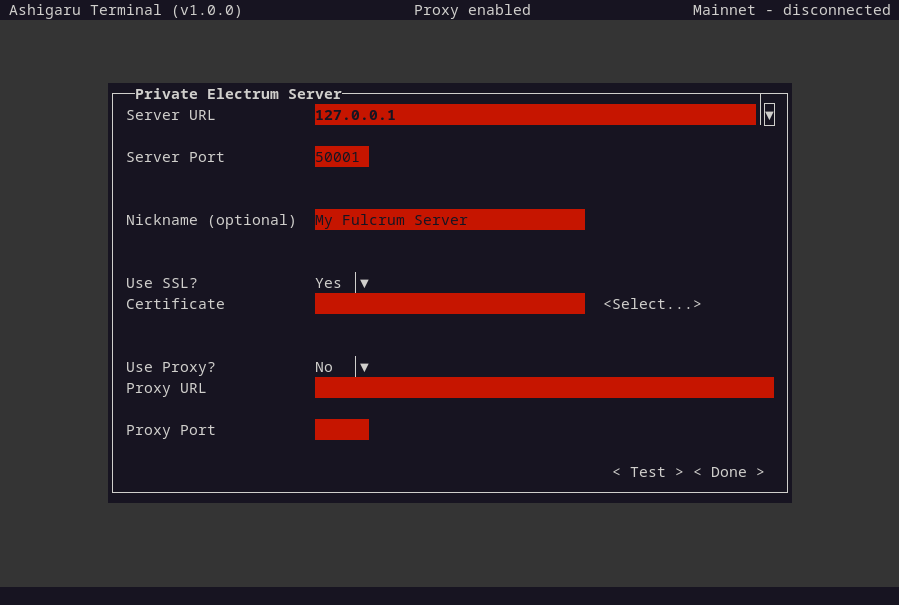The height and width of the screenshot is (605, 899).
Task: Click the Ashigaru Terminal (v1.0.0) title
Action: (126, 10)
